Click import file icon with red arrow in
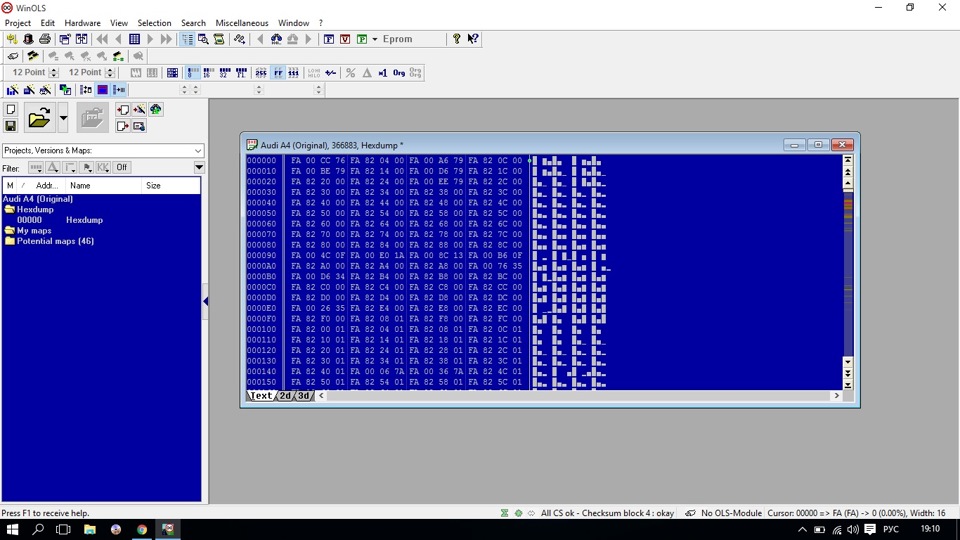 tap(122, 110)
